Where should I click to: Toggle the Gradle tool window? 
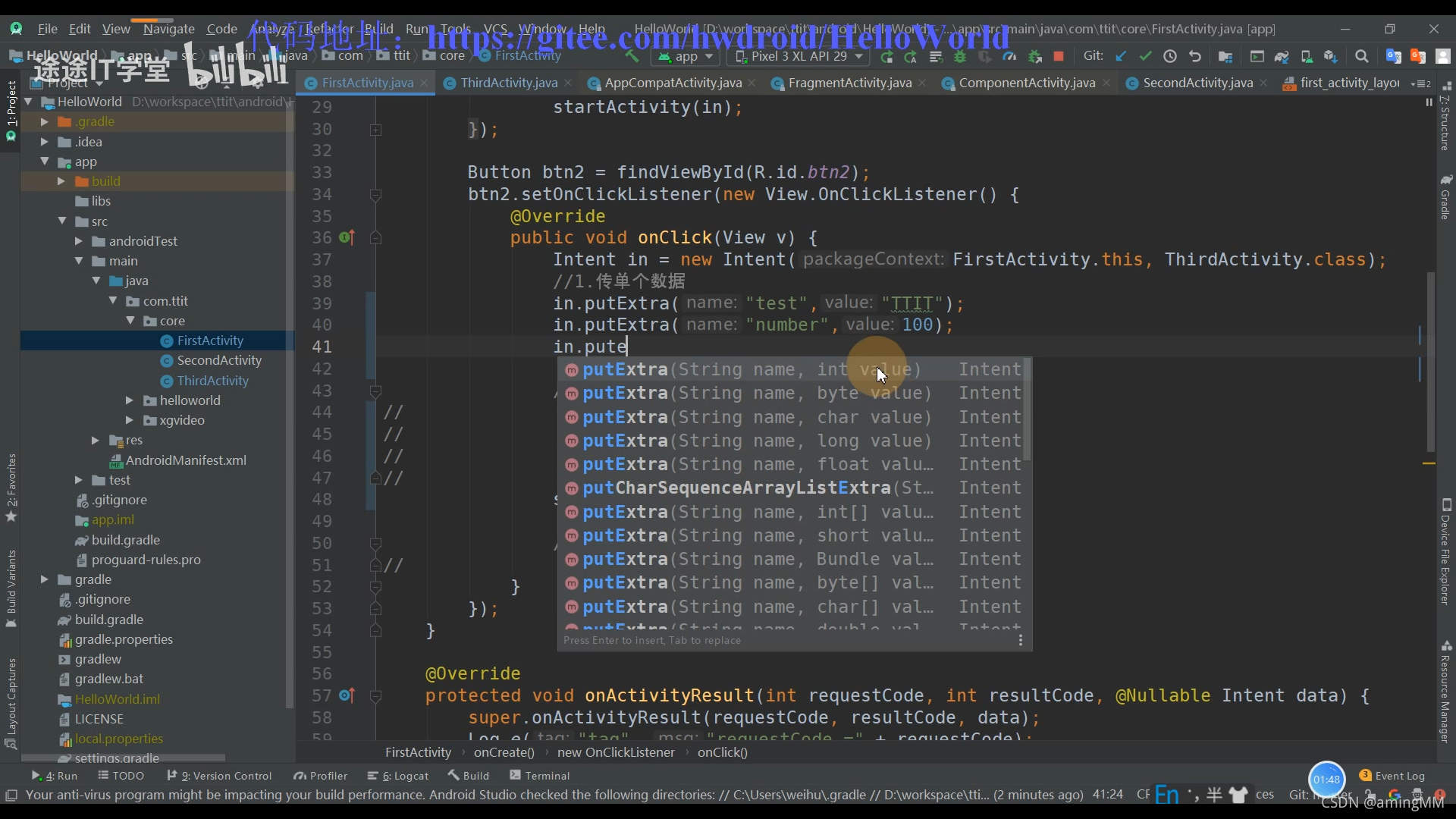pos(1445,197)
